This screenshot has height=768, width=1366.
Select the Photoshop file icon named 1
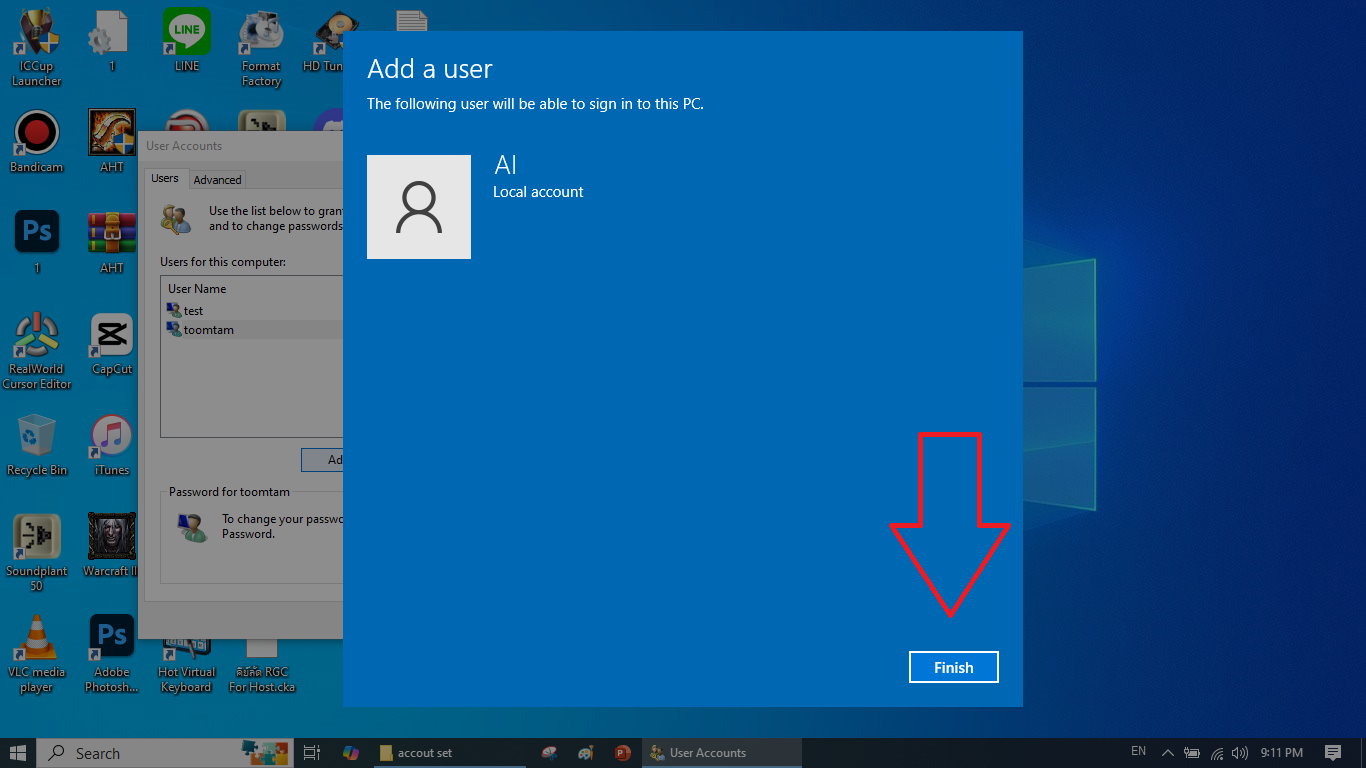tap(37, 242)
